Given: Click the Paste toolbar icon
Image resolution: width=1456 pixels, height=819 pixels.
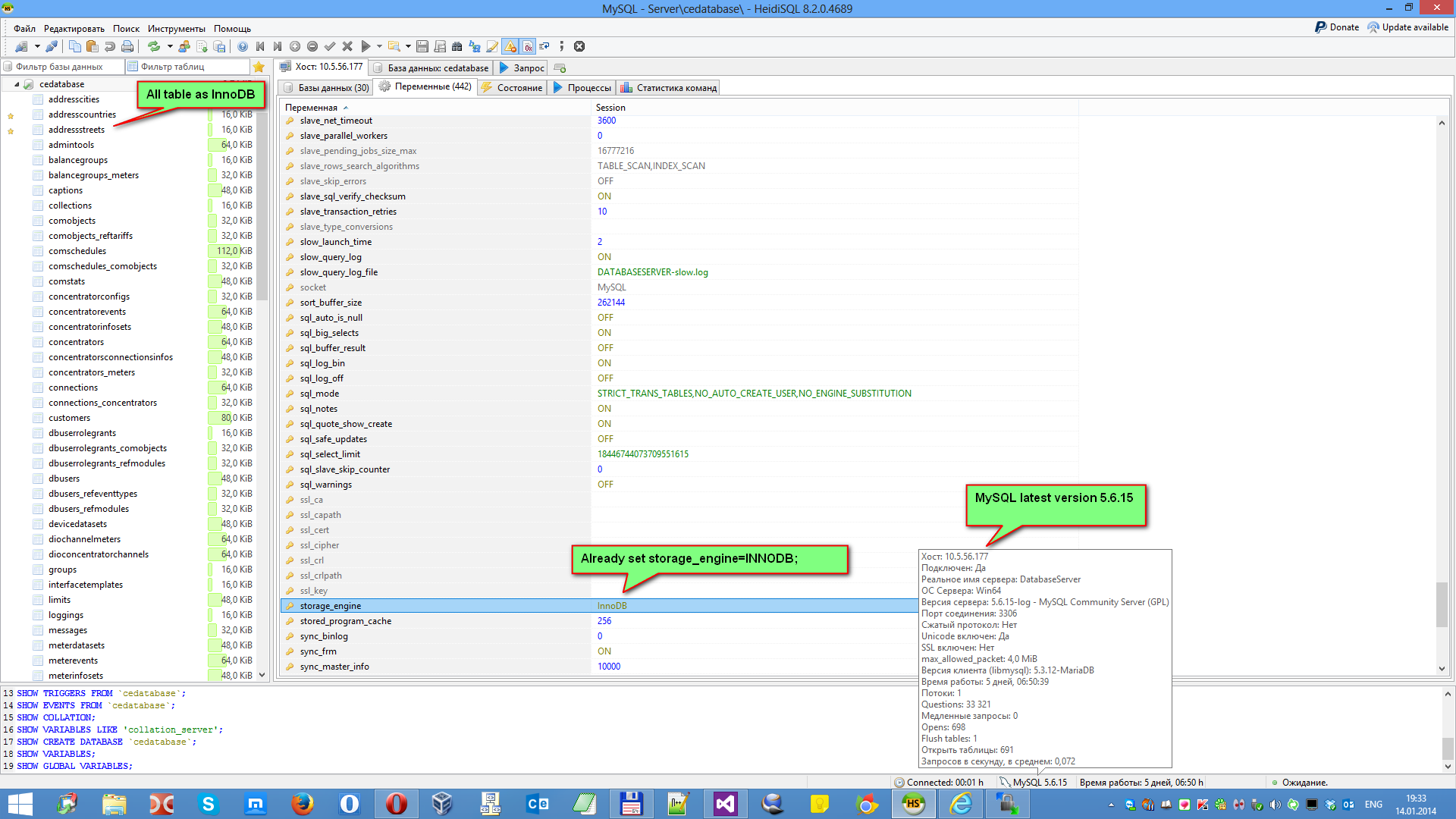Looking at the screenshot, I should [x=92, y=46].
